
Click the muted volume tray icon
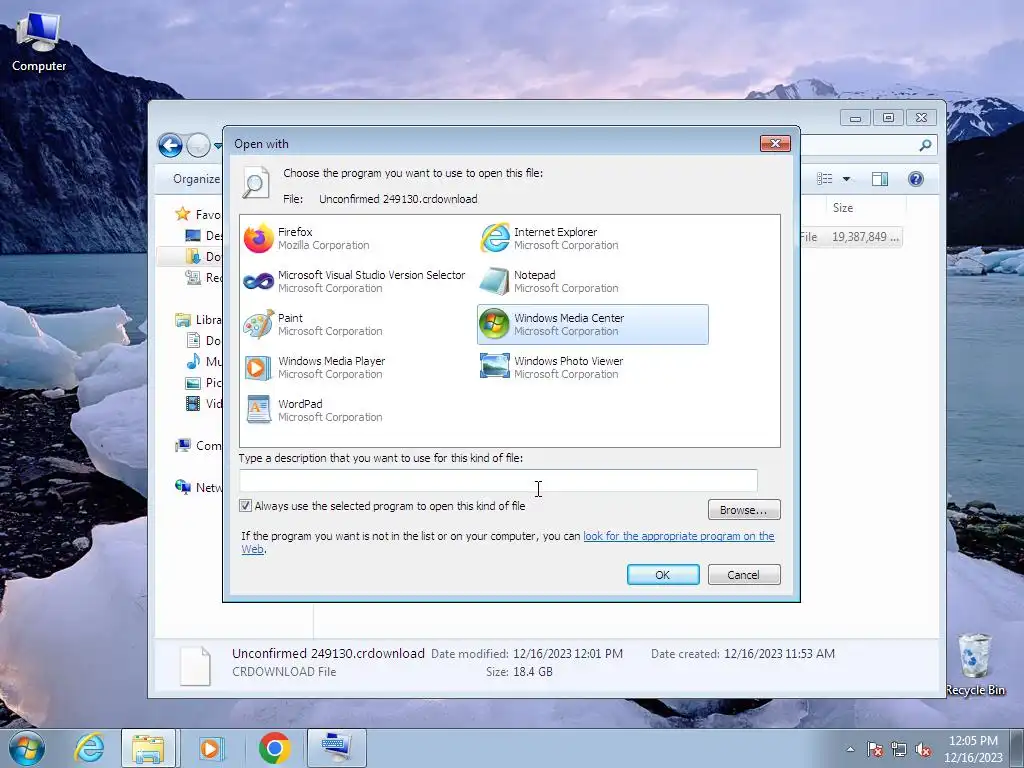[x=923, y=750]
